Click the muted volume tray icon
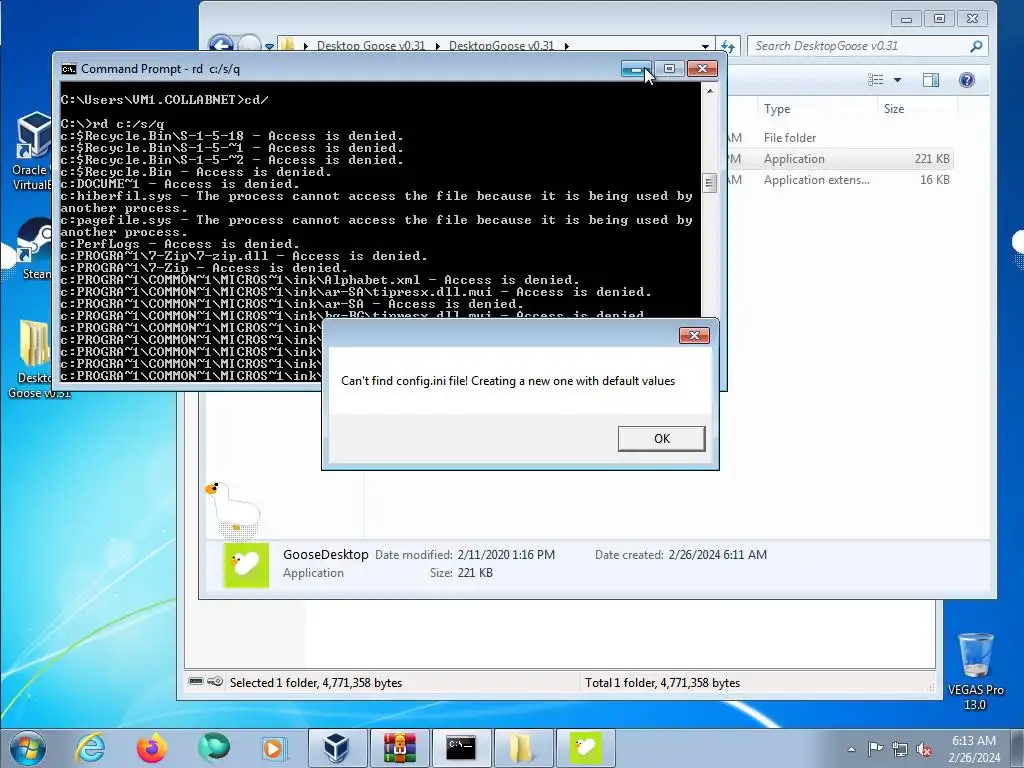Viewport: 1024px width, 768px height. pyautogui.click(x=923, y=749)
